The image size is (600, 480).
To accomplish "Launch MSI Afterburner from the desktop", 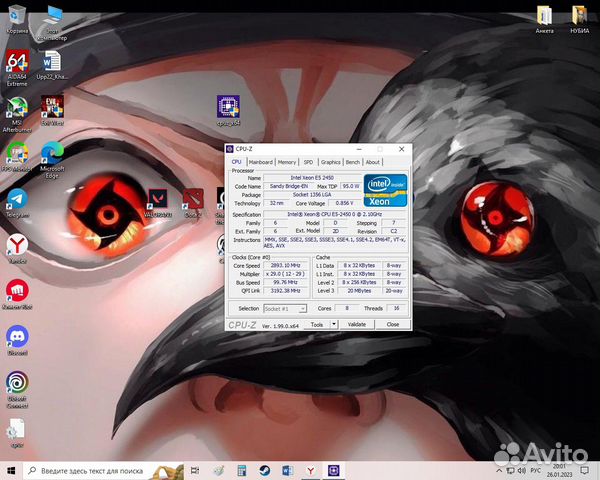I will pos(16,108).
